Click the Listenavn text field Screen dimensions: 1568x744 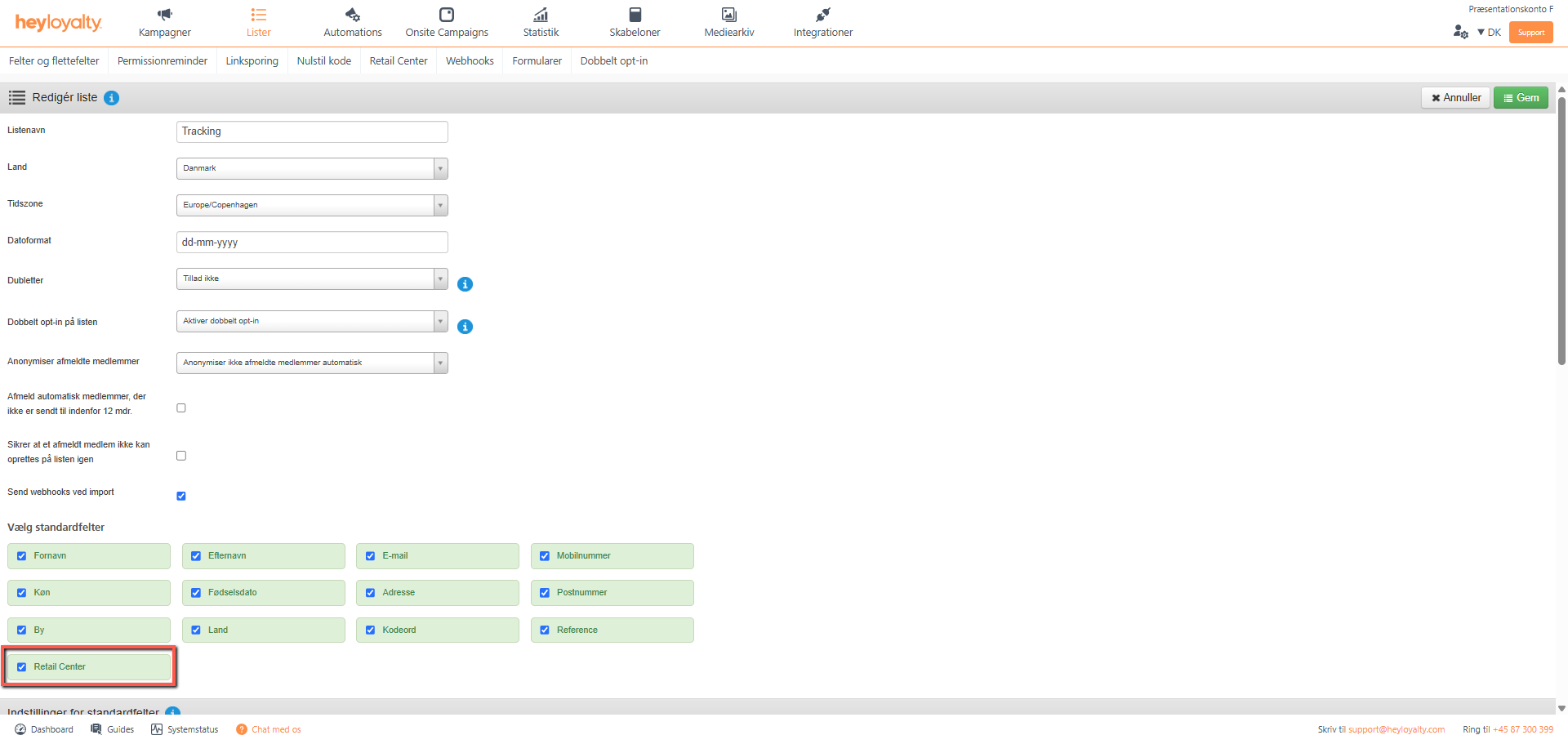pos(312,131)
